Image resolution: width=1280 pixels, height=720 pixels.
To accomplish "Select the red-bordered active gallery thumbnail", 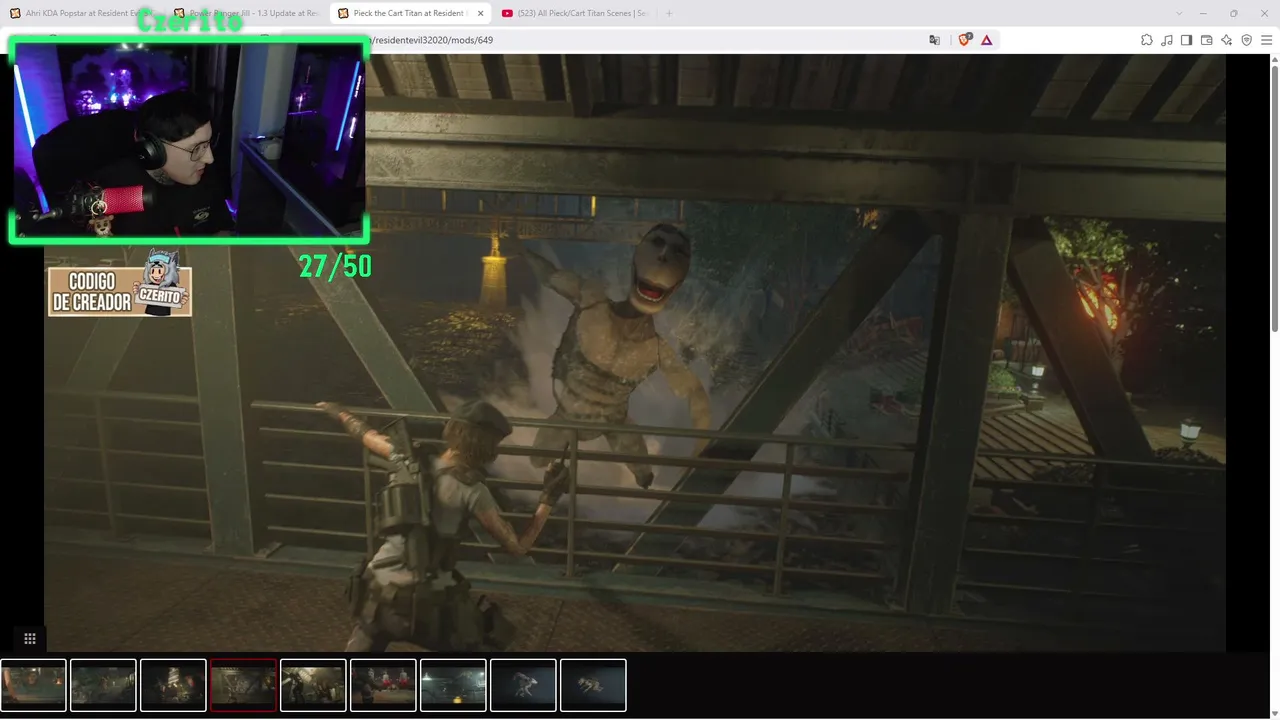I will (243, 685).
